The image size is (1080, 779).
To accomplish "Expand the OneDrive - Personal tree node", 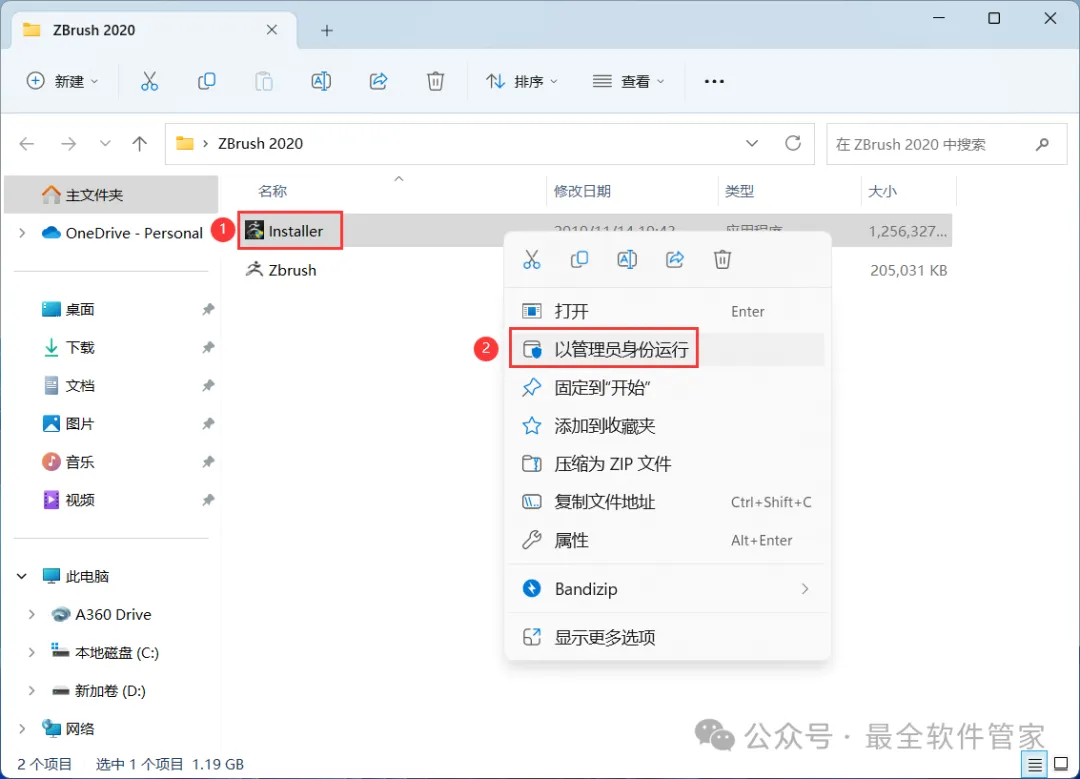I will 23,233.
